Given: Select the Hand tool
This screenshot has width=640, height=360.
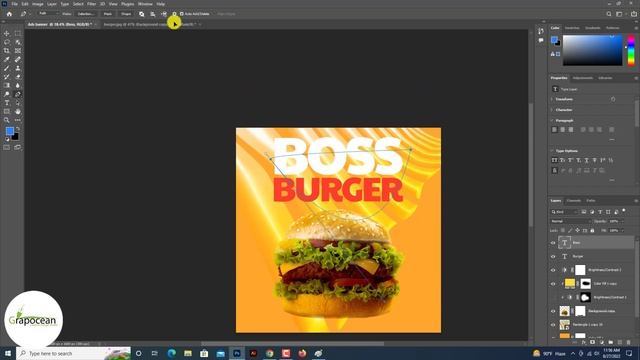Looking at the screenshot, I should pos(18,111).
